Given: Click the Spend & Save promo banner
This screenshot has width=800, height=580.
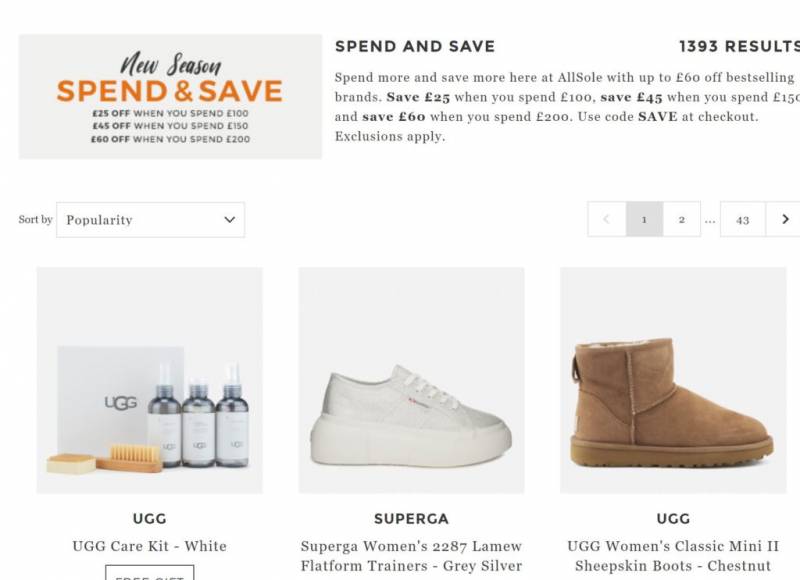Looking at the screenshot, I should pos(170,97).
